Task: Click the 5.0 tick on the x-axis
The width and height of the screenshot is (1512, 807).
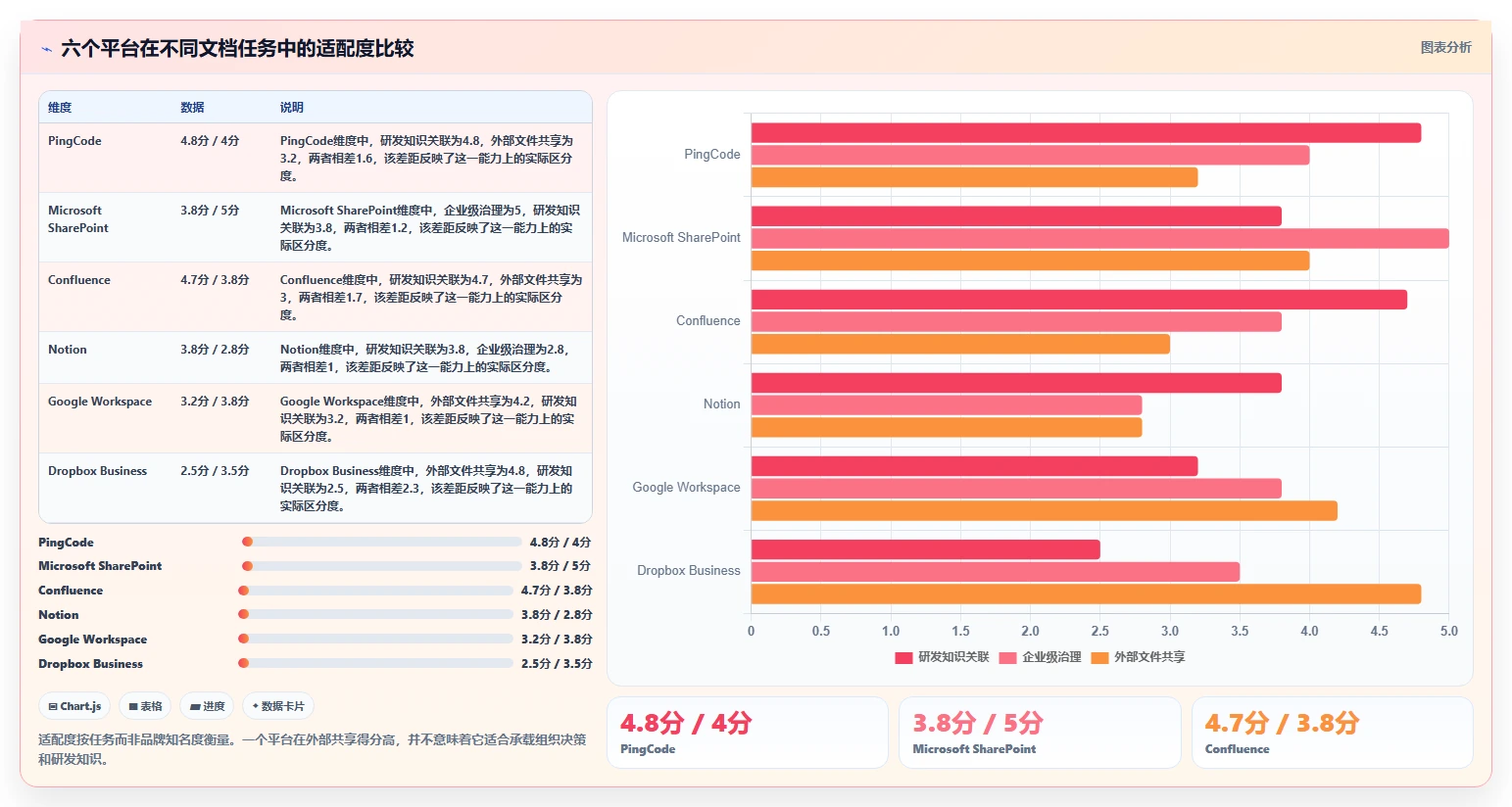Action: point(1448,632)
